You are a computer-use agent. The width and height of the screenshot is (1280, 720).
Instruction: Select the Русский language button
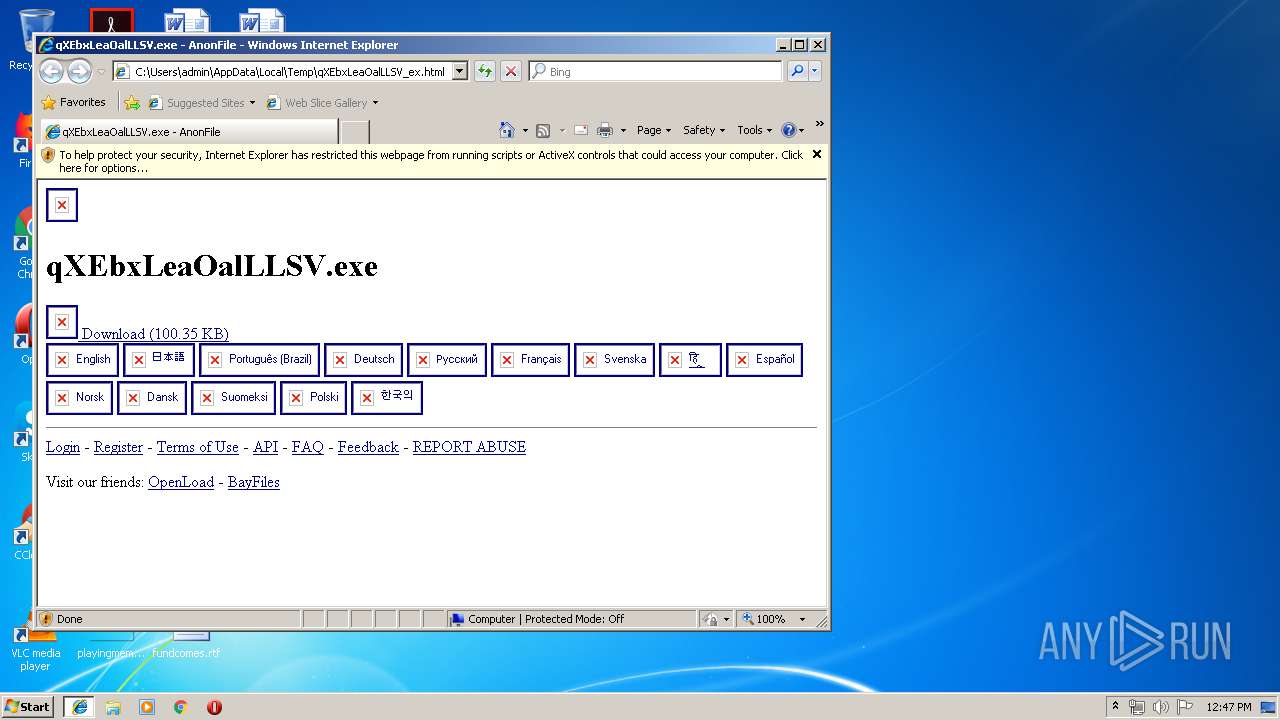point(447,359)
